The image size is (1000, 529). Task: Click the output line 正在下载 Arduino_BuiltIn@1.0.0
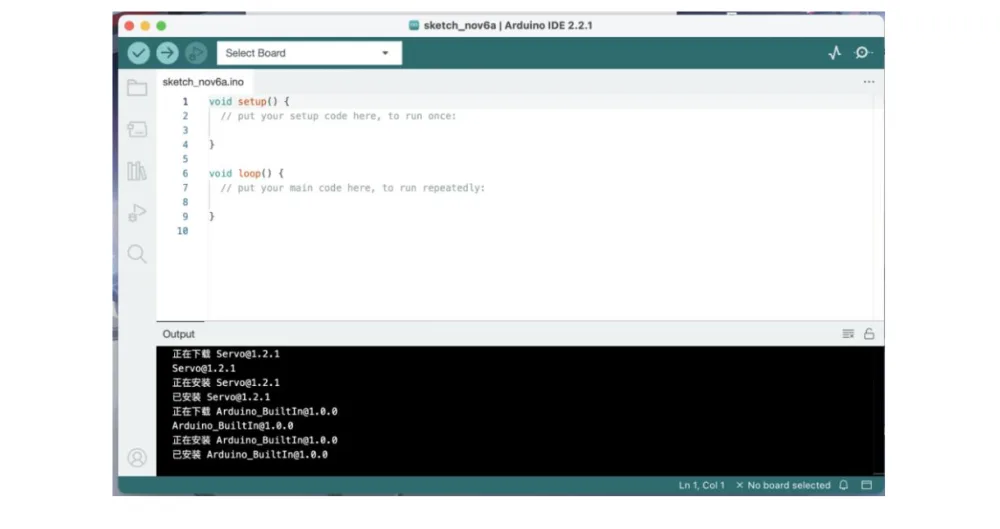(x=254, y=412)
